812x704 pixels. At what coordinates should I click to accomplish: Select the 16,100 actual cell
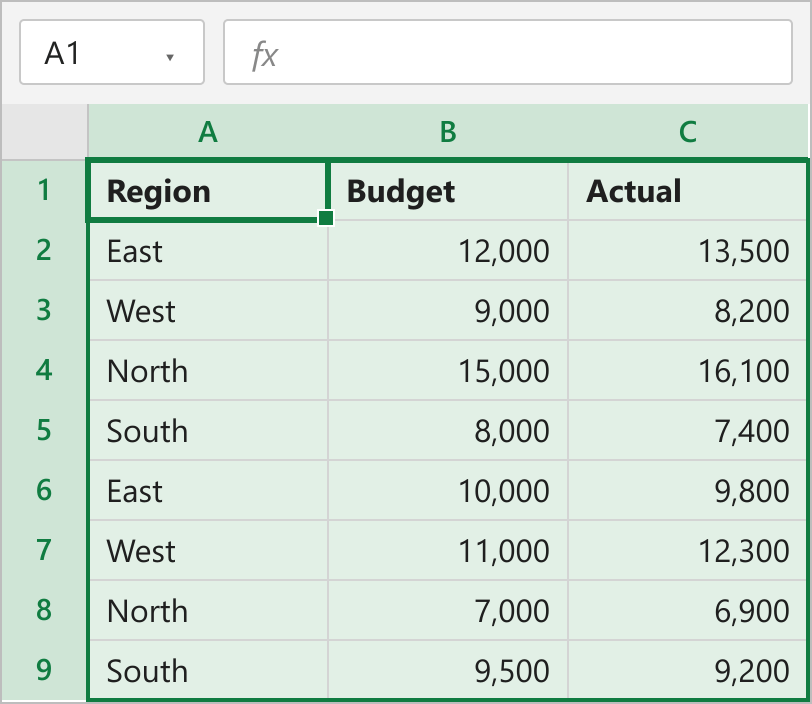tap(687, 370)
